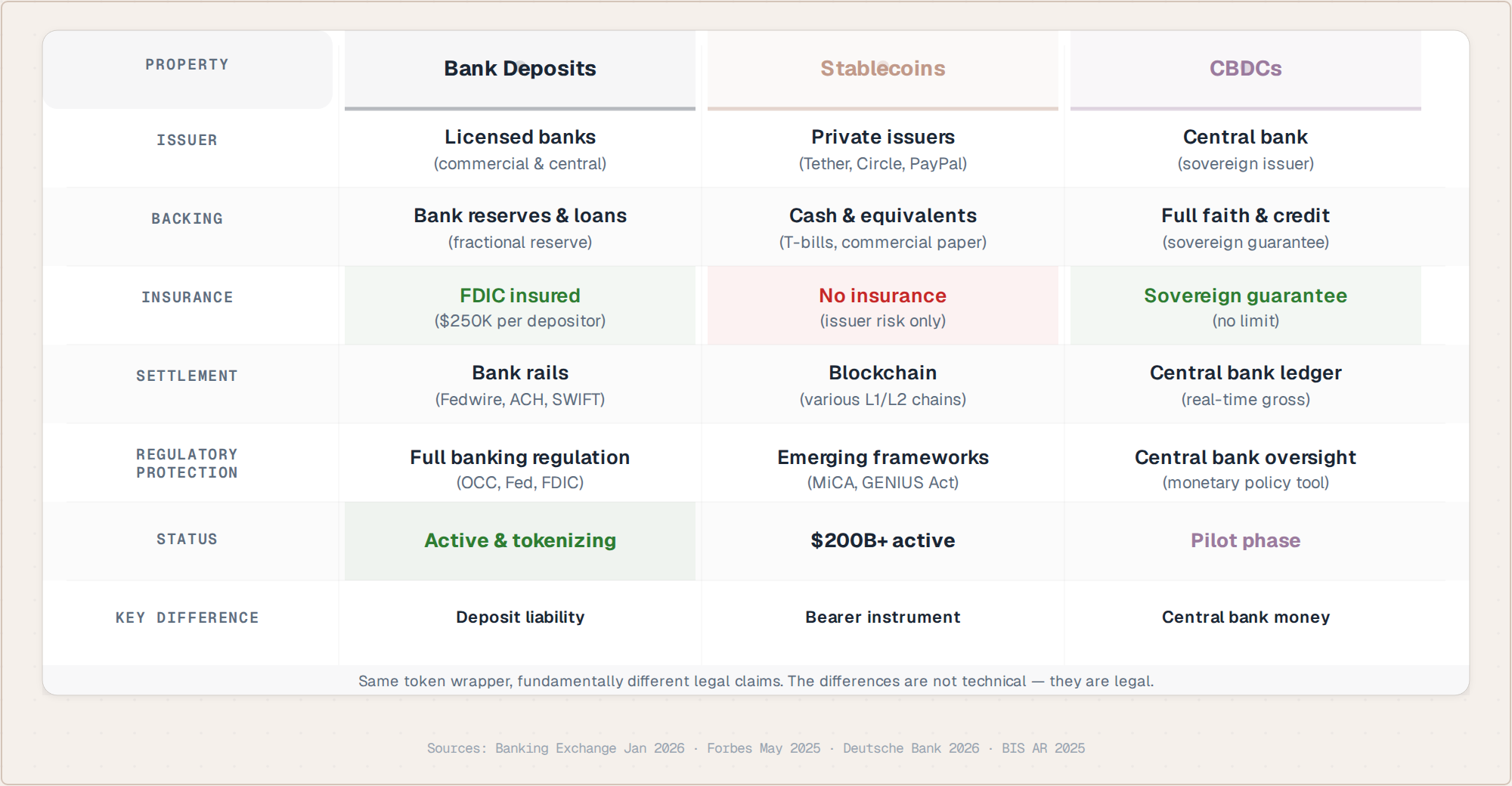Select the Stablecoins column header

click(883, 69)
